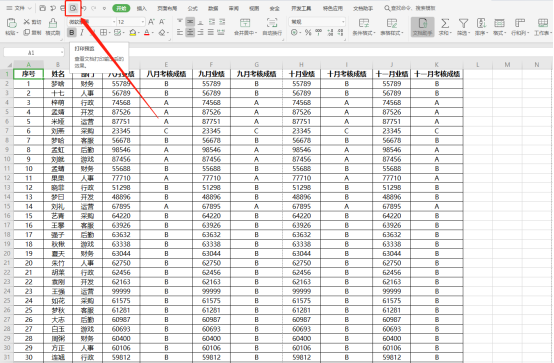The height and width of the screenshot is (363, 554).
Task: Switch to the Data tab
Action: (x=213, y=8)
